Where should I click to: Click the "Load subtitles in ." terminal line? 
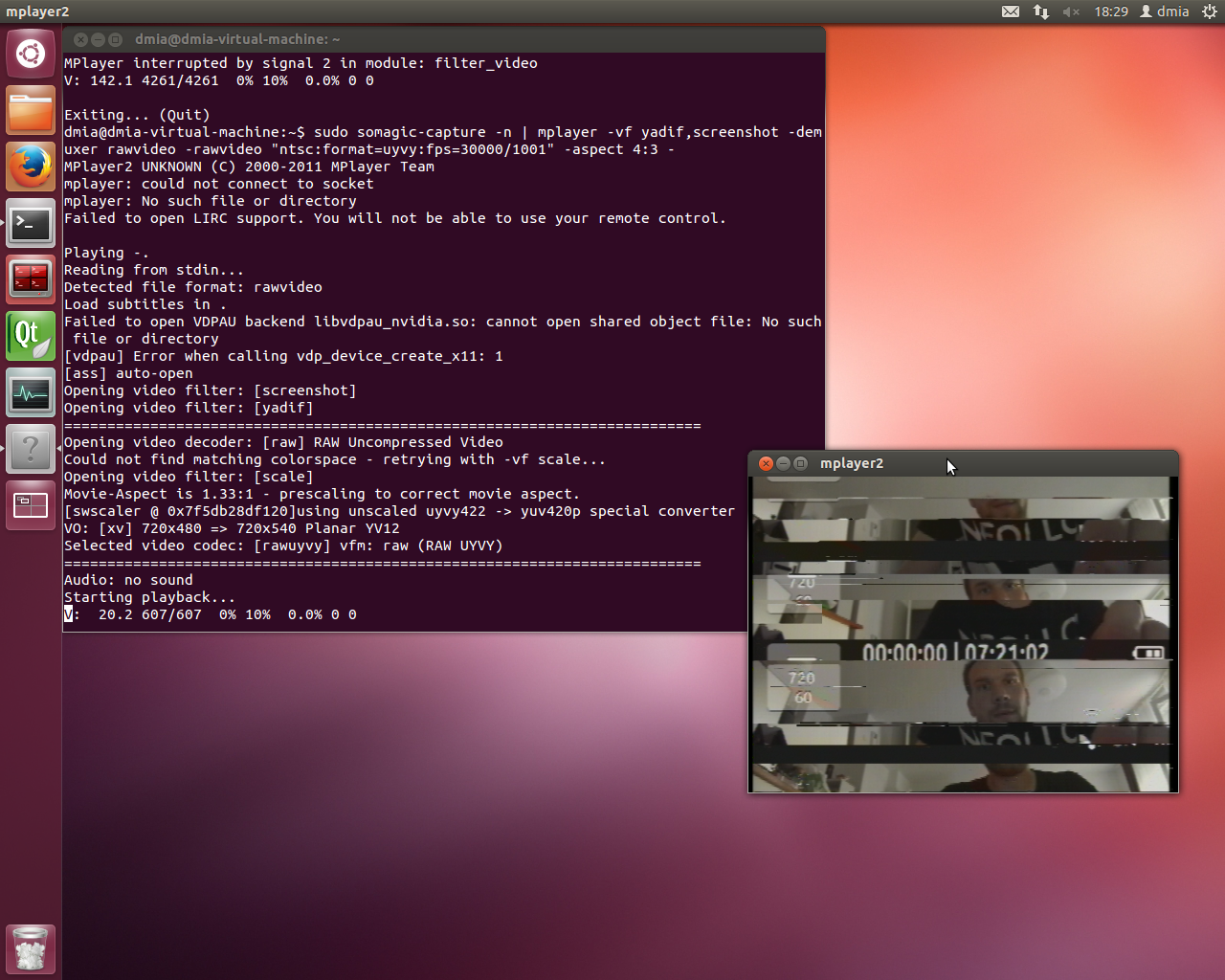pos(145,304)
